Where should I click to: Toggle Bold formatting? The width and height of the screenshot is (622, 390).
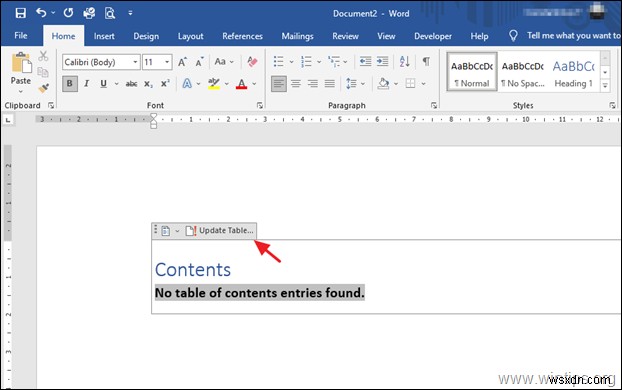(70, 84)
